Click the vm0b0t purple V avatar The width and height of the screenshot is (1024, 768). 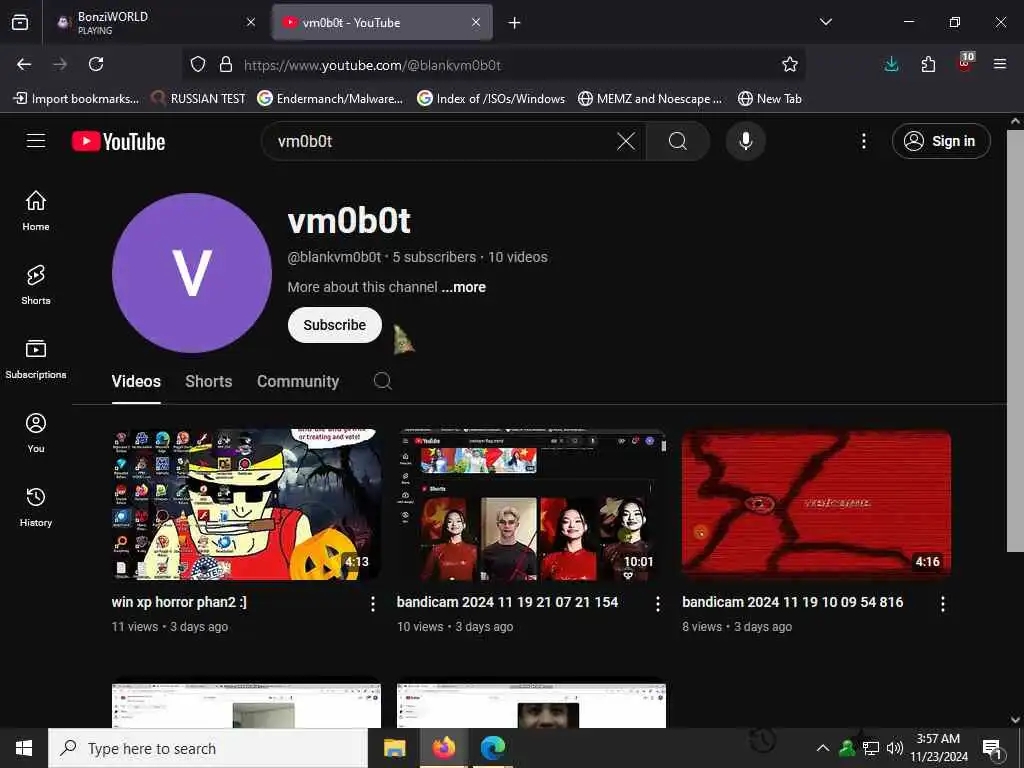click(192, 273)
